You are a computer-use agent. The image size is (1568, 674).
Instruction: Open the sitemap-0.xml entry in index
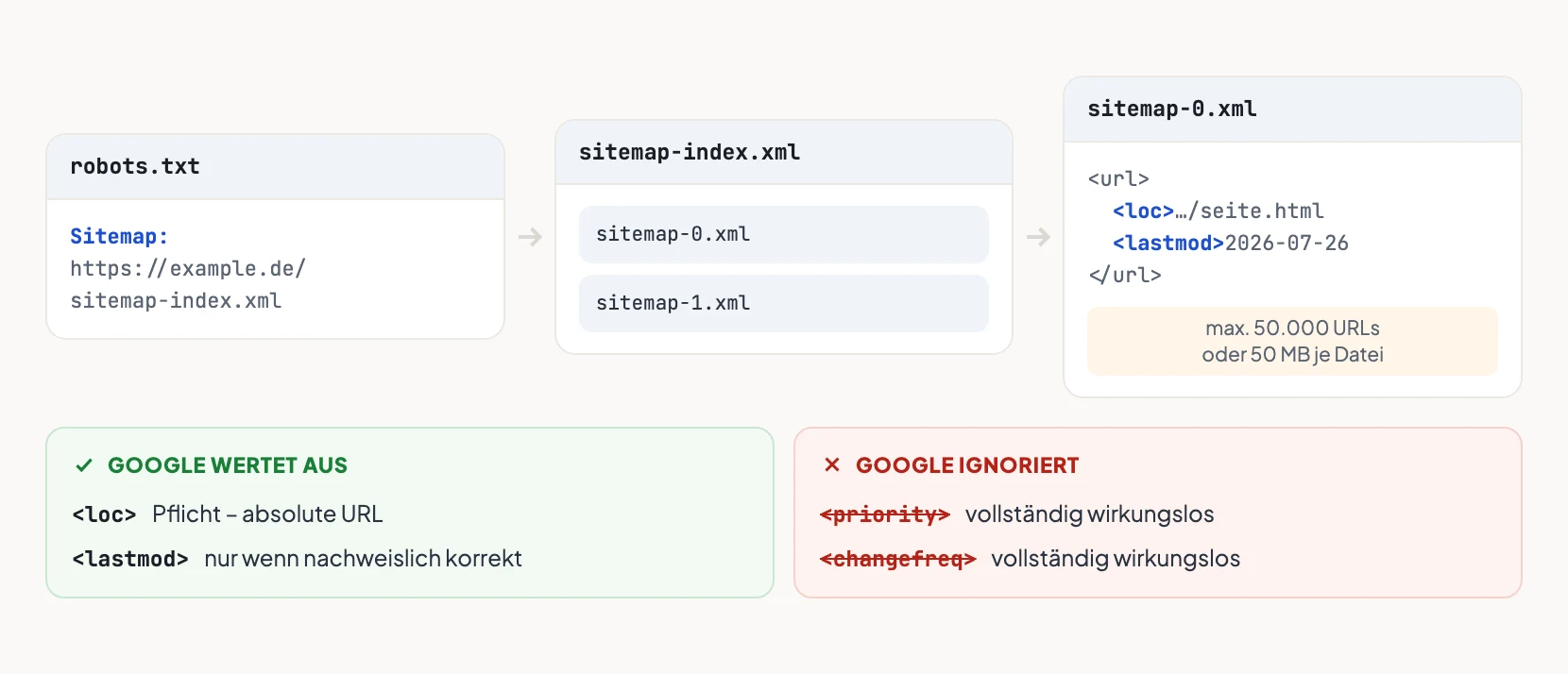(x=784, y=234)
